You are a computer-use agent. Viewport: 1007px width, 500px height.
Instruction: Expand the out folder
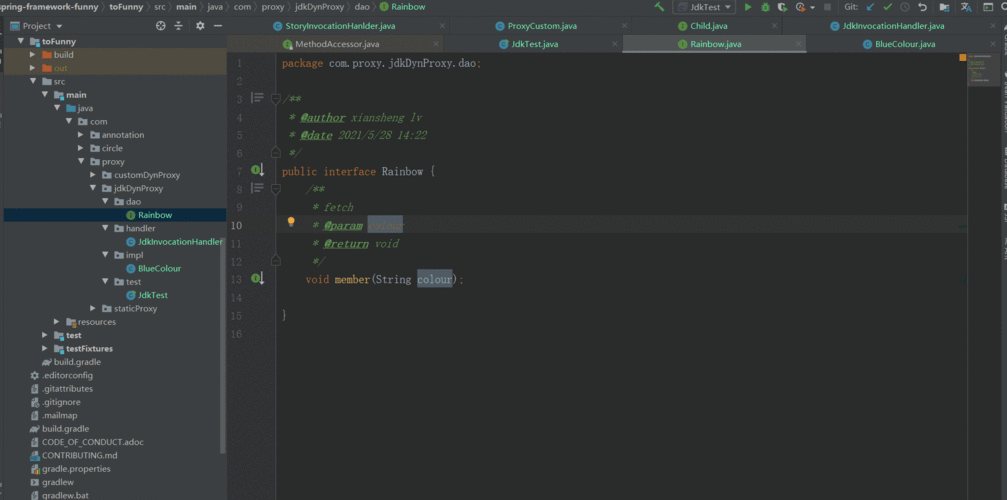pyautogui.click(x=33, y=68)
